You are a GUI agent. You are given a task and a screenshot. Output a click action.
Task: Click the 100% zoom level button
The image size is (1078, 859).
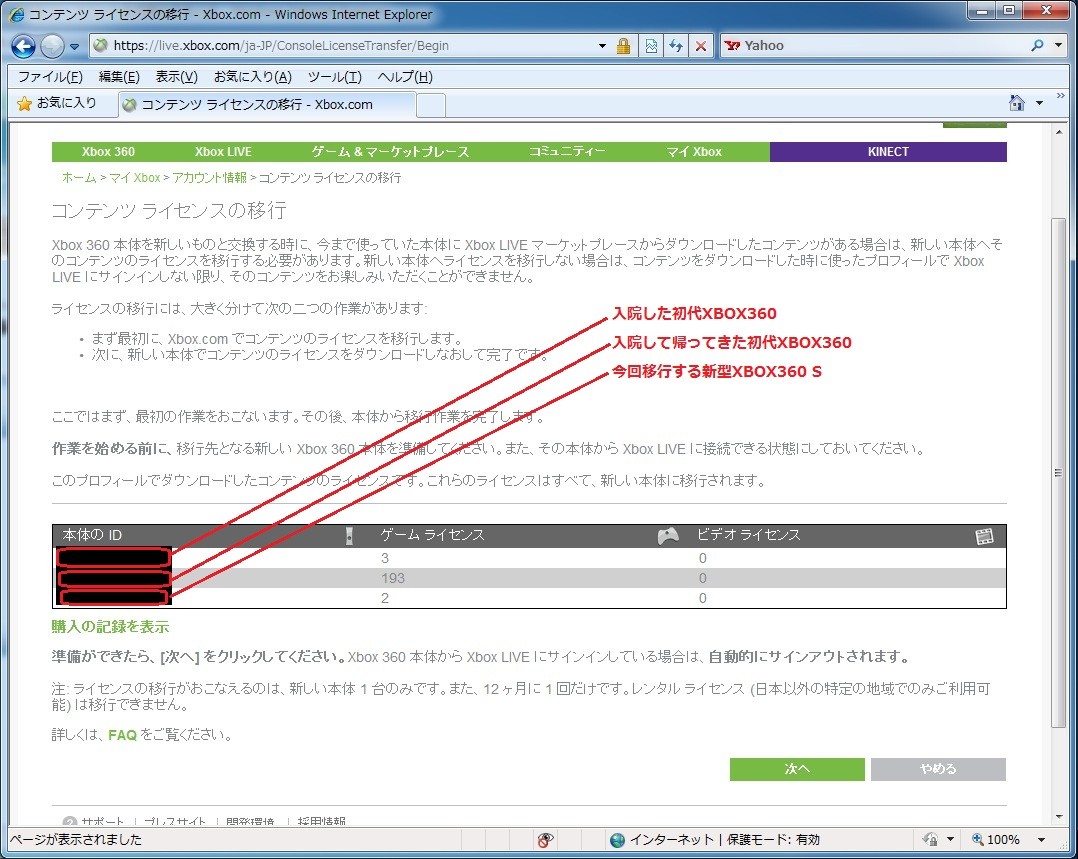pos(996,840)
